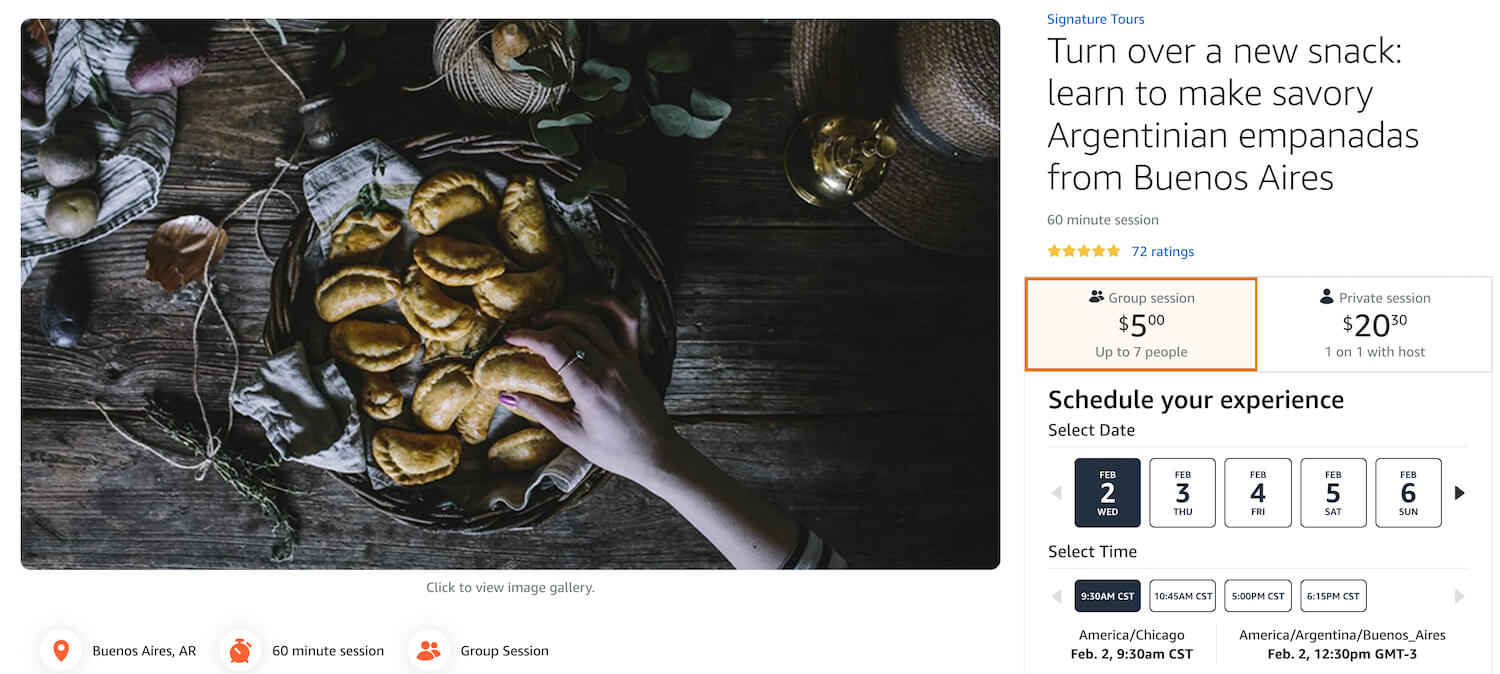This screenshot has width=1500, height=674.
Task: Click the Group Session people icon
Action: [x=429, y=651]
